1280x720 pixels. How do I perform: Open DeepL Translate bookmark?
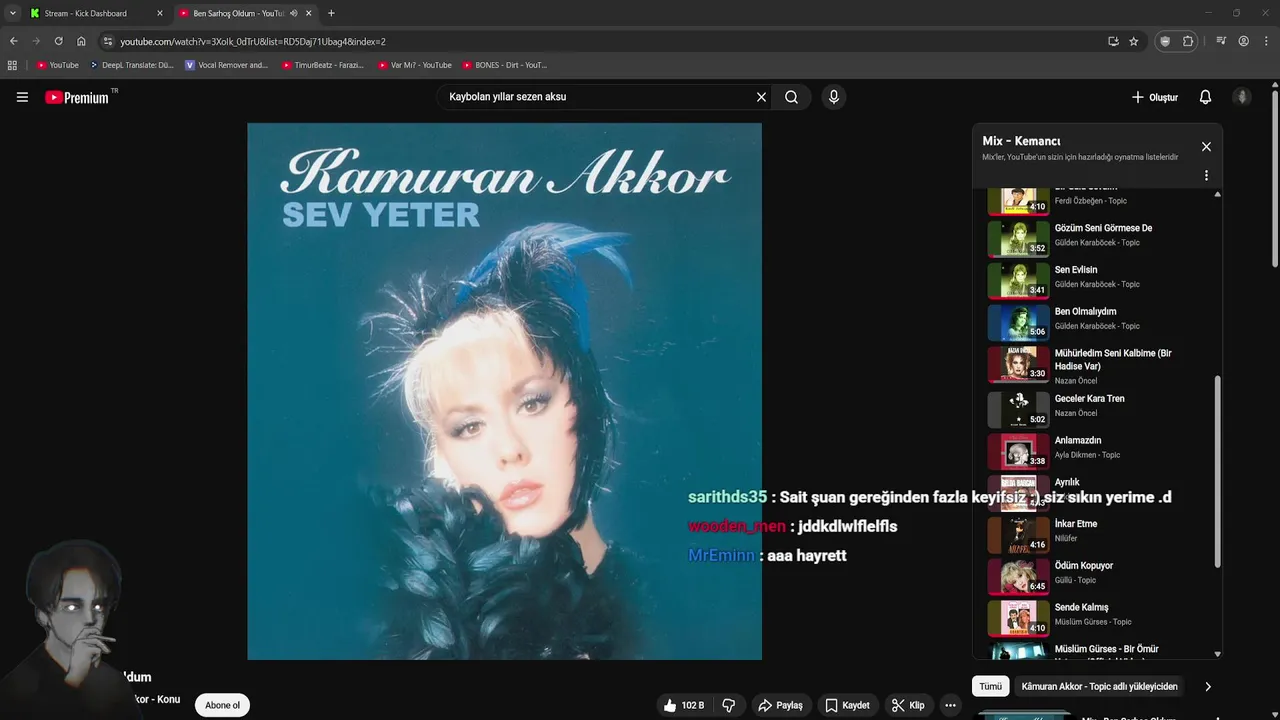[132, 65]
